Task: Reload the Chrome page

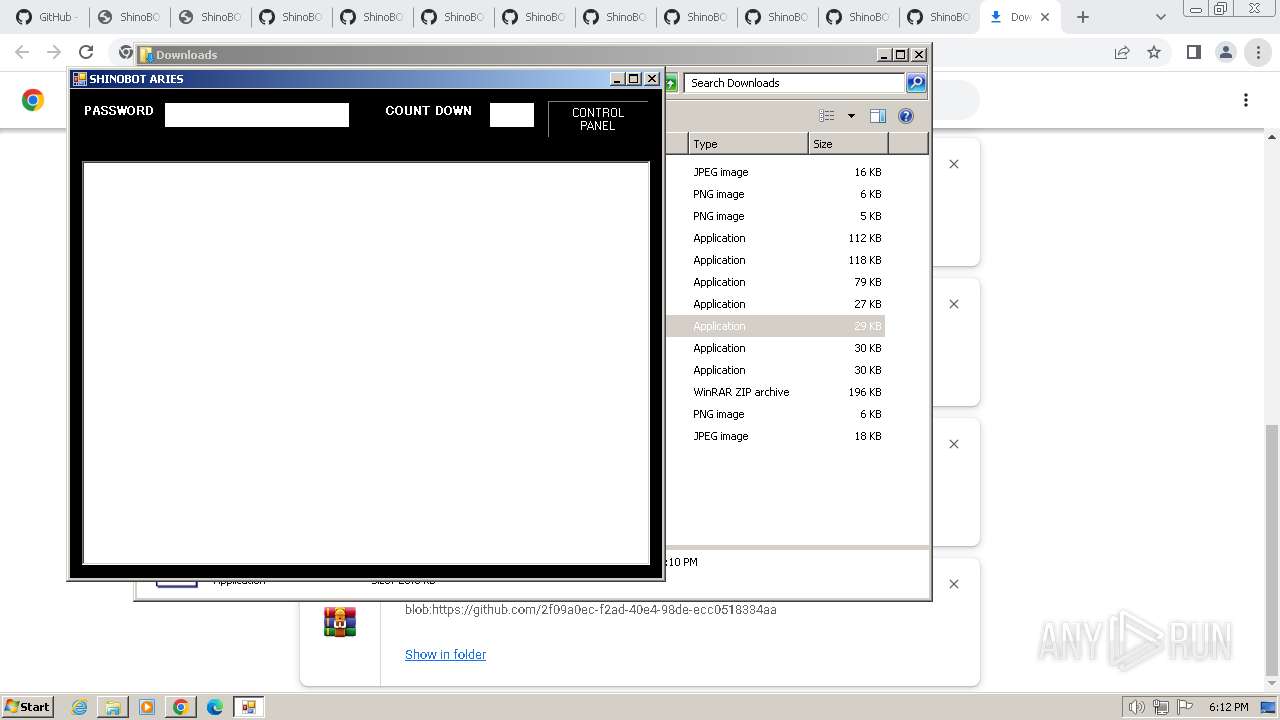Action: pos(86,53)
